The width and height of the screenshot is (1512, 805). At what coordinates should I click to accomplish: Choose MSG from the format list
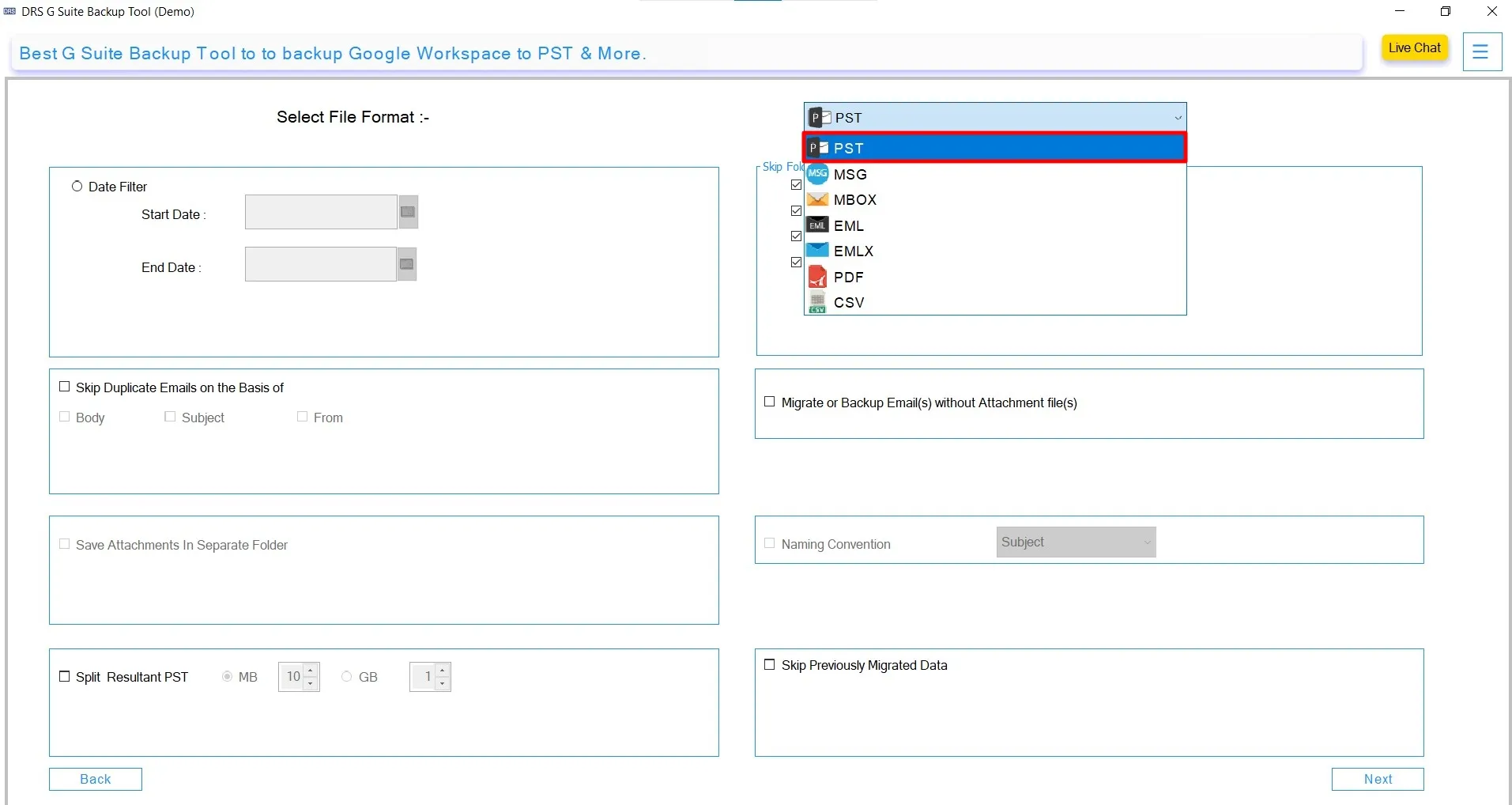click(x=995, y=174)
